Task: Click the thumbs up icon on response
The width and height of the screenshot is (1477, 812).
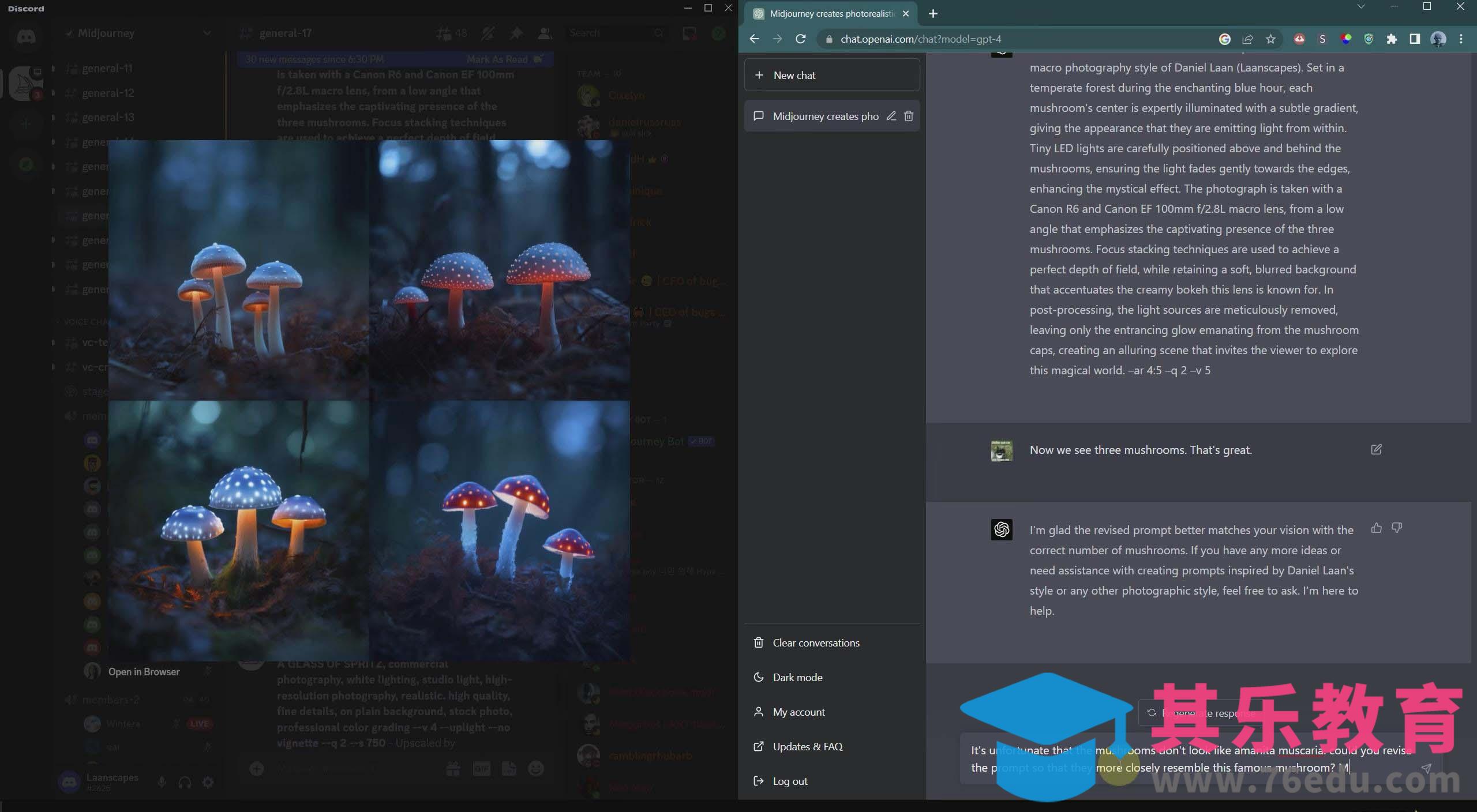Action: 1376,528
